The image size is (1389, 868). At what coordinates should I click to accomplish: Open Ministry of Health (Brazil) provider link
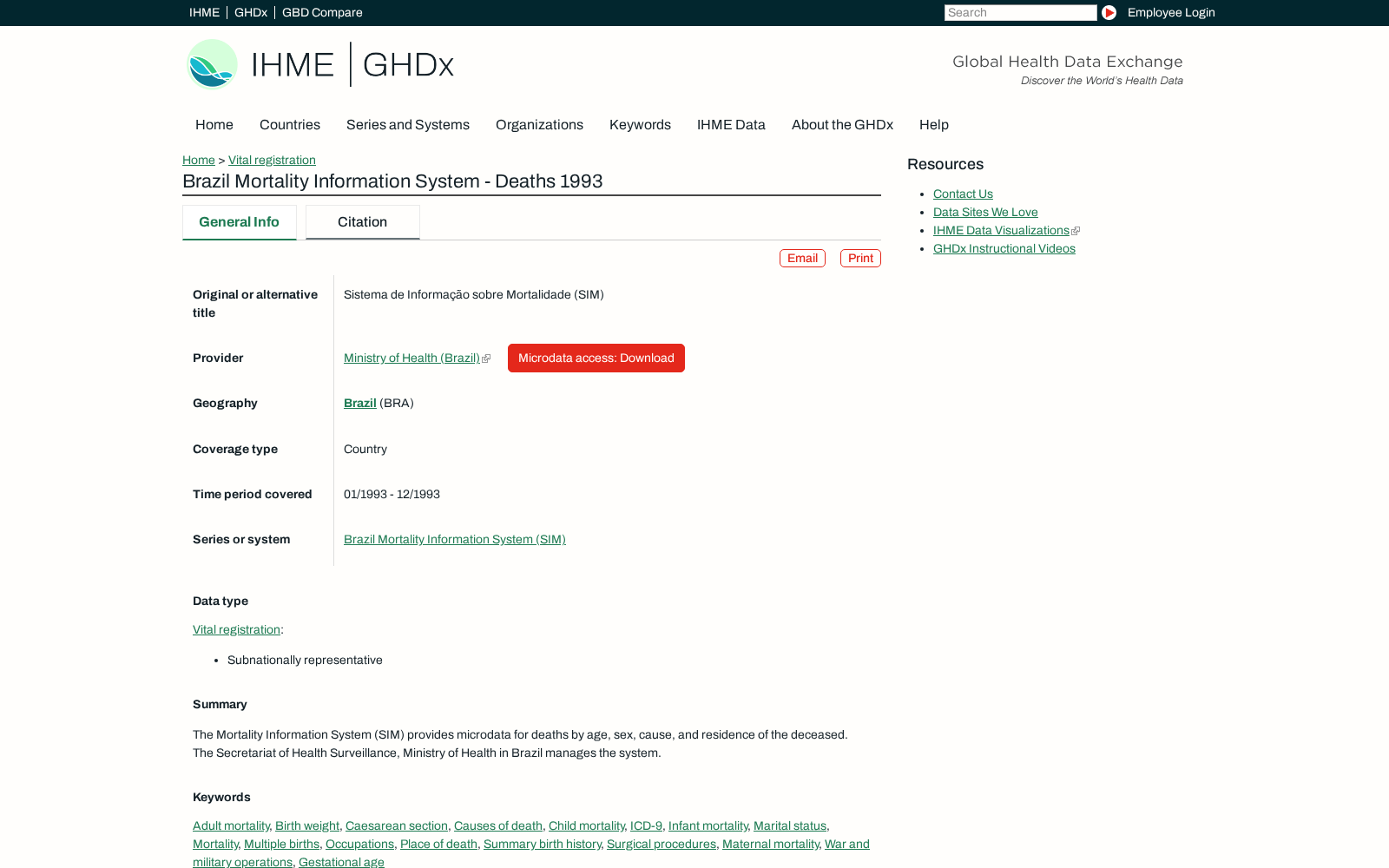(x=411, y=358)
